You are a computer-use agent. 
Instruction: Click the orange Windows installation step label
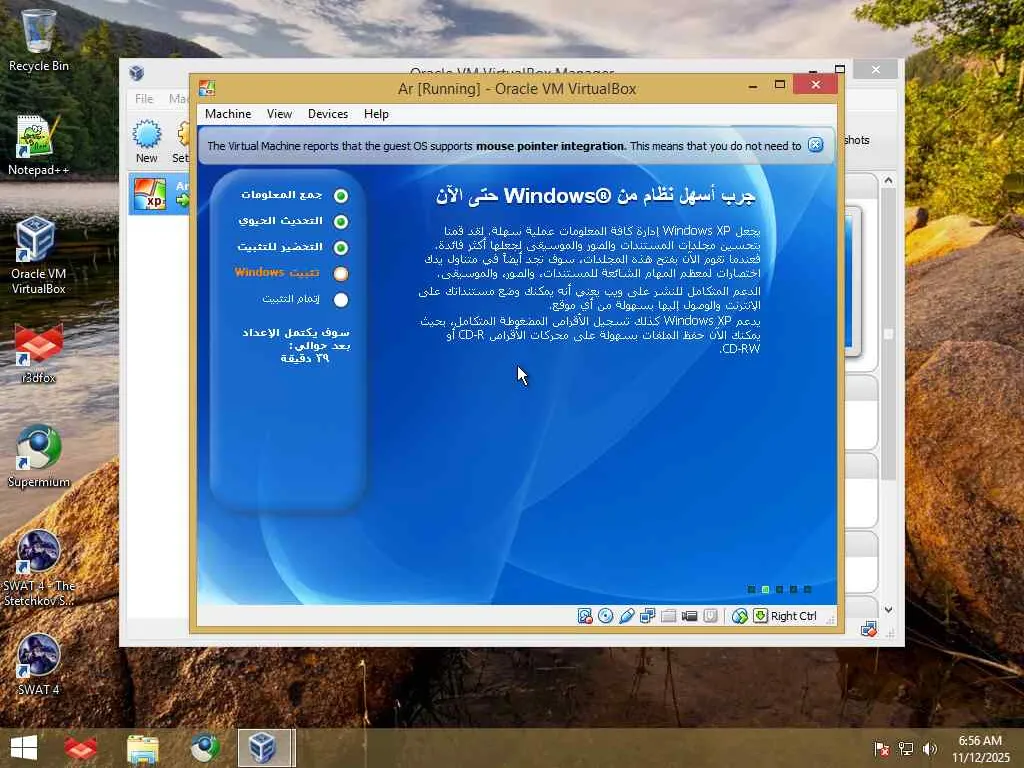click(x=278, y=272)
